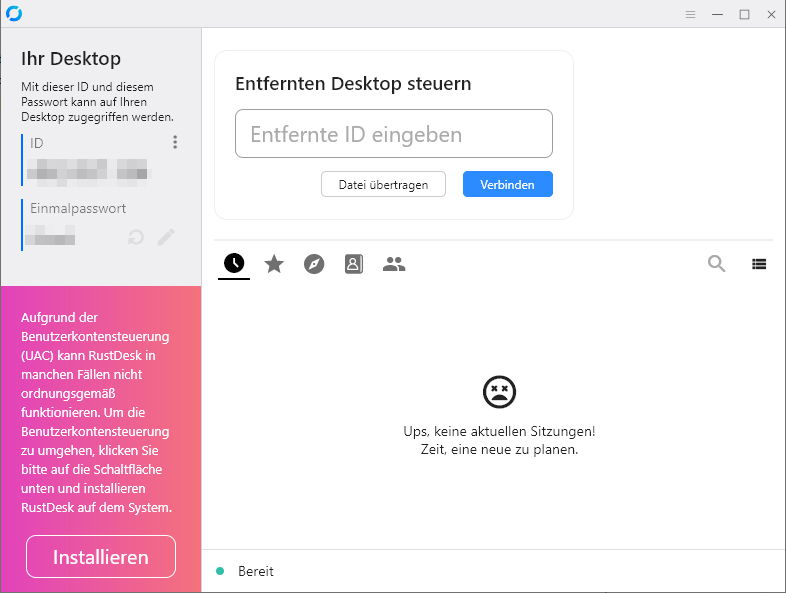Open the address book tab
Viewport: 786px width, 593px height.
(354, 264)
